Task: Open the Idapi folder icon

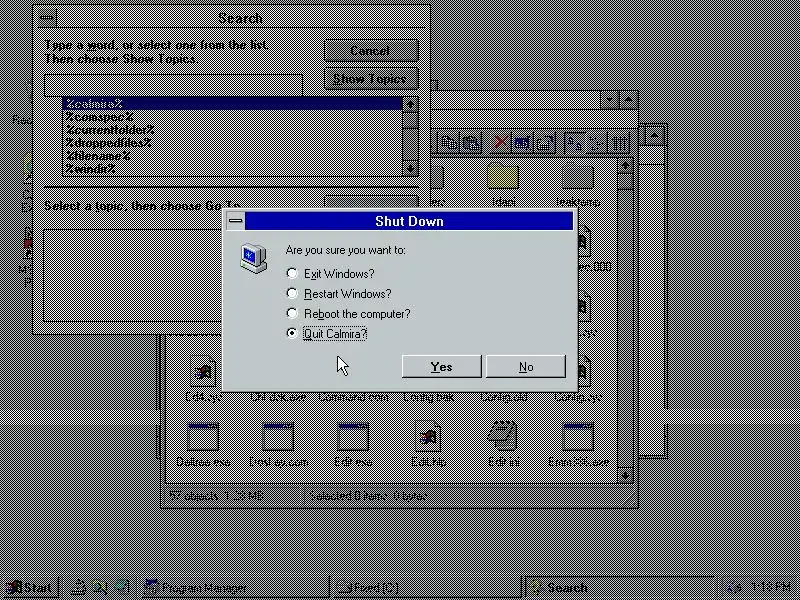Action: pos(503,177)
